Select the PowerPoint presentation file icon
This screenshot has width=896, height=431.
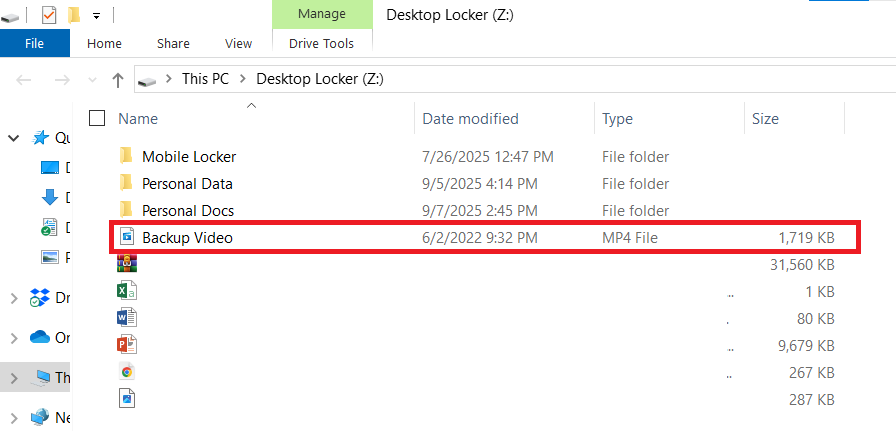point(127,345)
